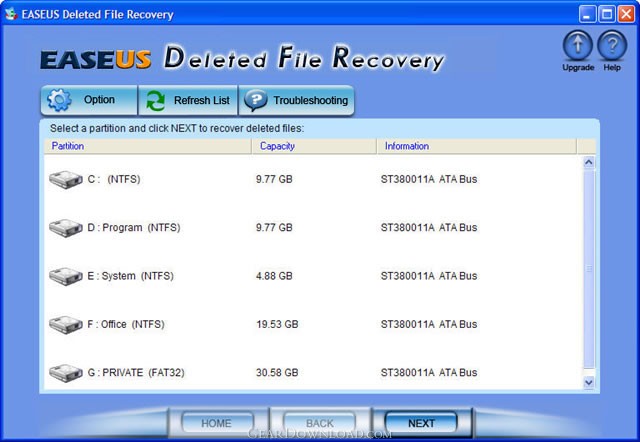Click the Troubleshooting speech bubble icon
Viewport: 640px width, 442px height.
pos(256,100)
